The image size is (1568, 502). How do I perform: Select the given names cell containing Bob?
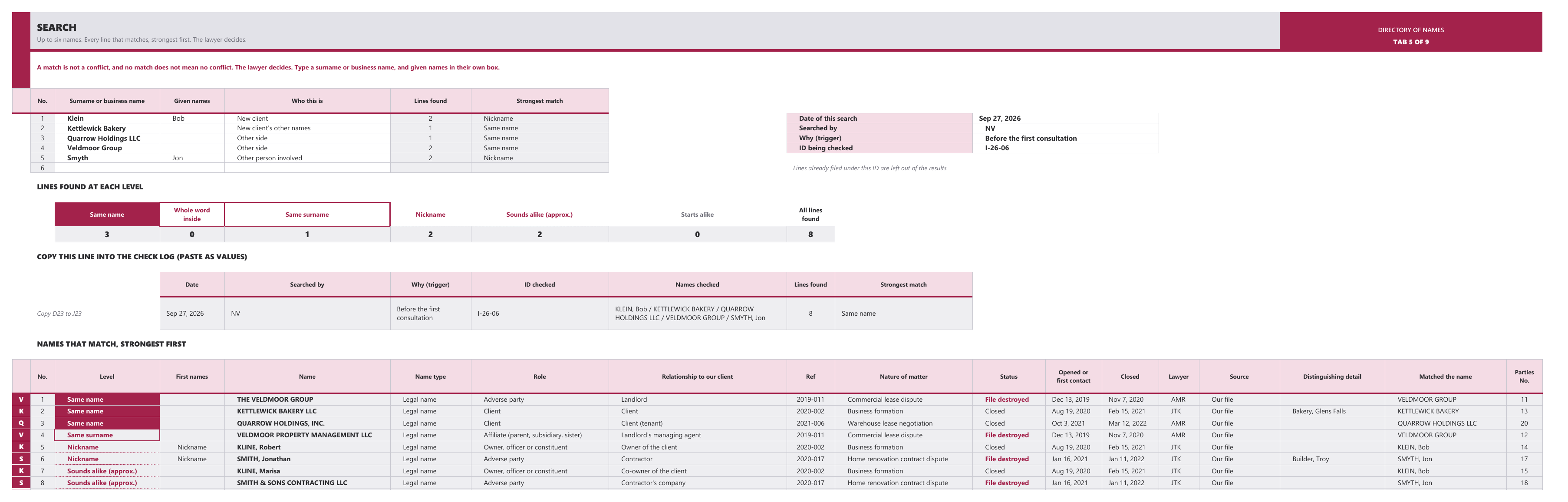(192, 118)
